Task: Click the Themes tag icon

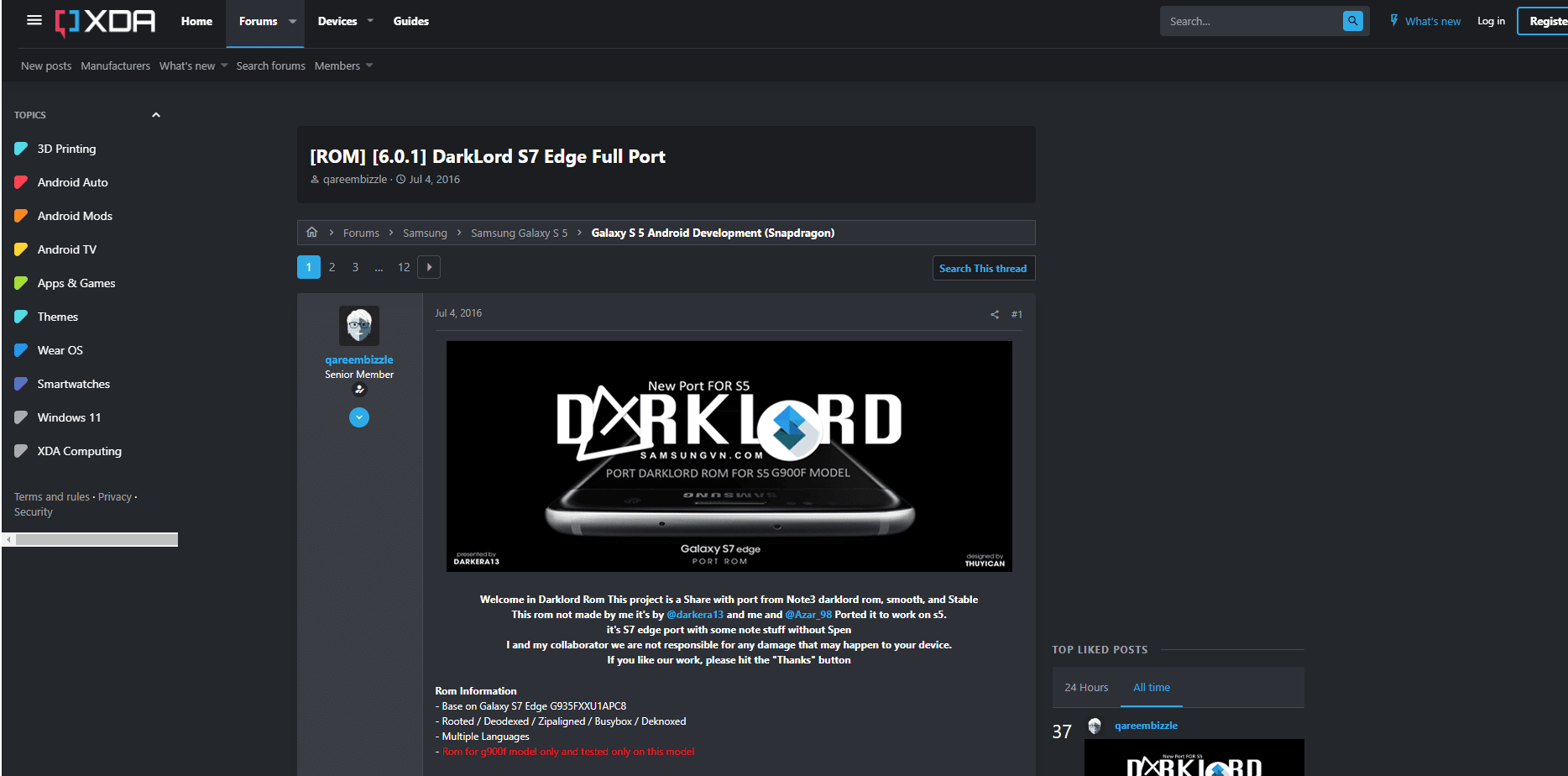Action: coord(21,317)
